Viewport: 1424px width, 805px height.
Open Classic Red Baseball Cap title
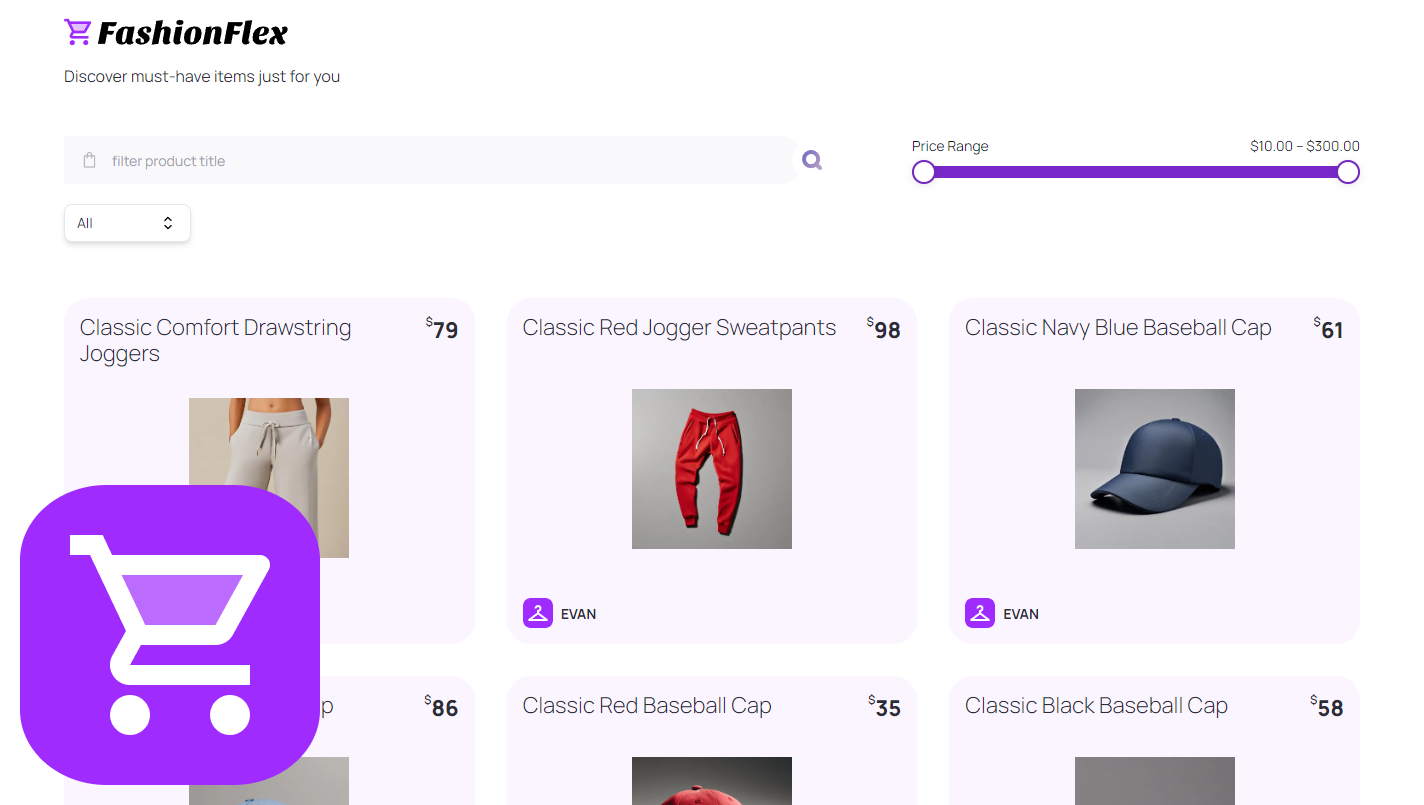click(647, 706)
